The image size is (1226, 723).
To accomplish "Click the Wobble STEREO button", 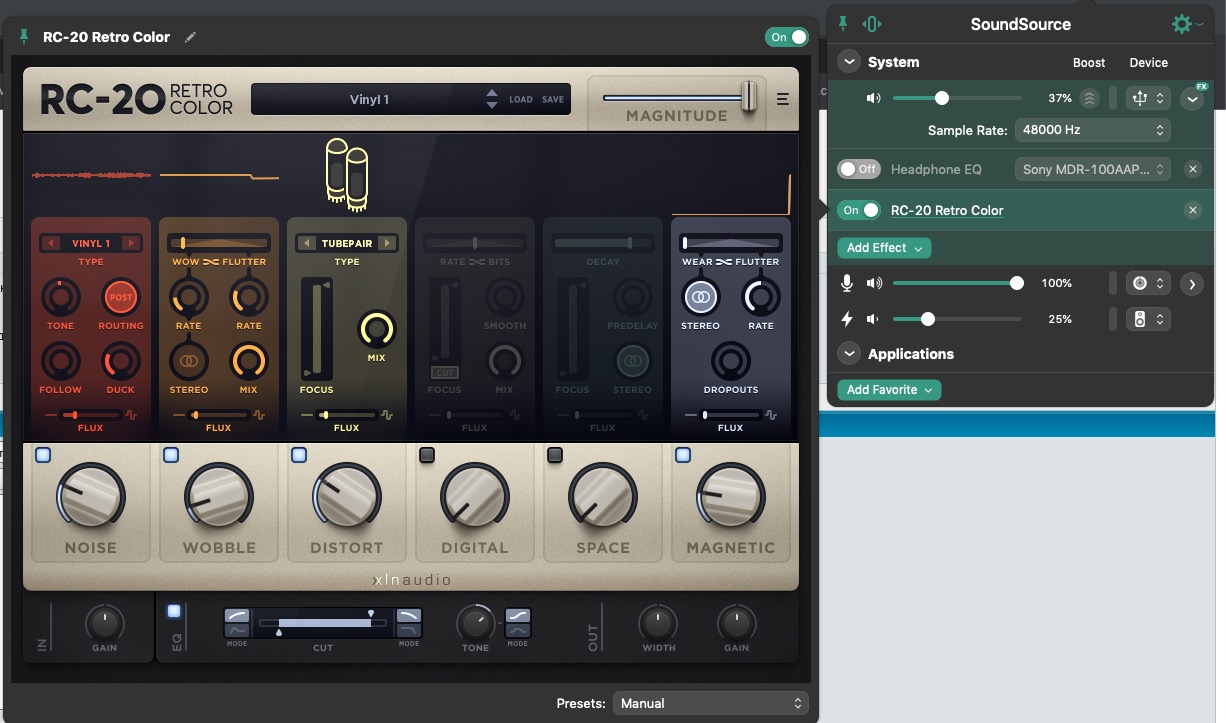I will coord(188,361).
